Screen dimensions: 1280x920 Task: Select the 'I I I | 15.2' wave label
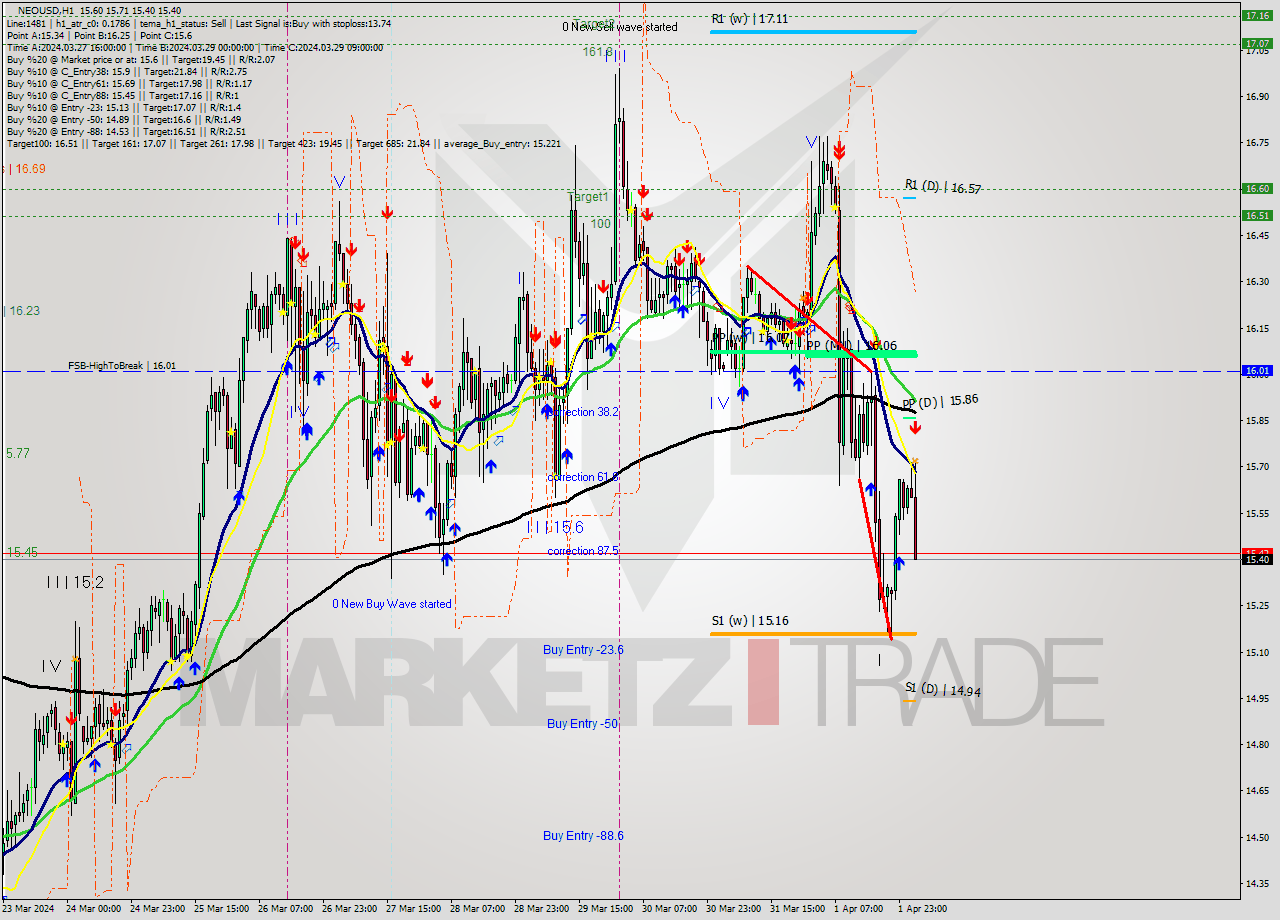click(x=73, y=581)
